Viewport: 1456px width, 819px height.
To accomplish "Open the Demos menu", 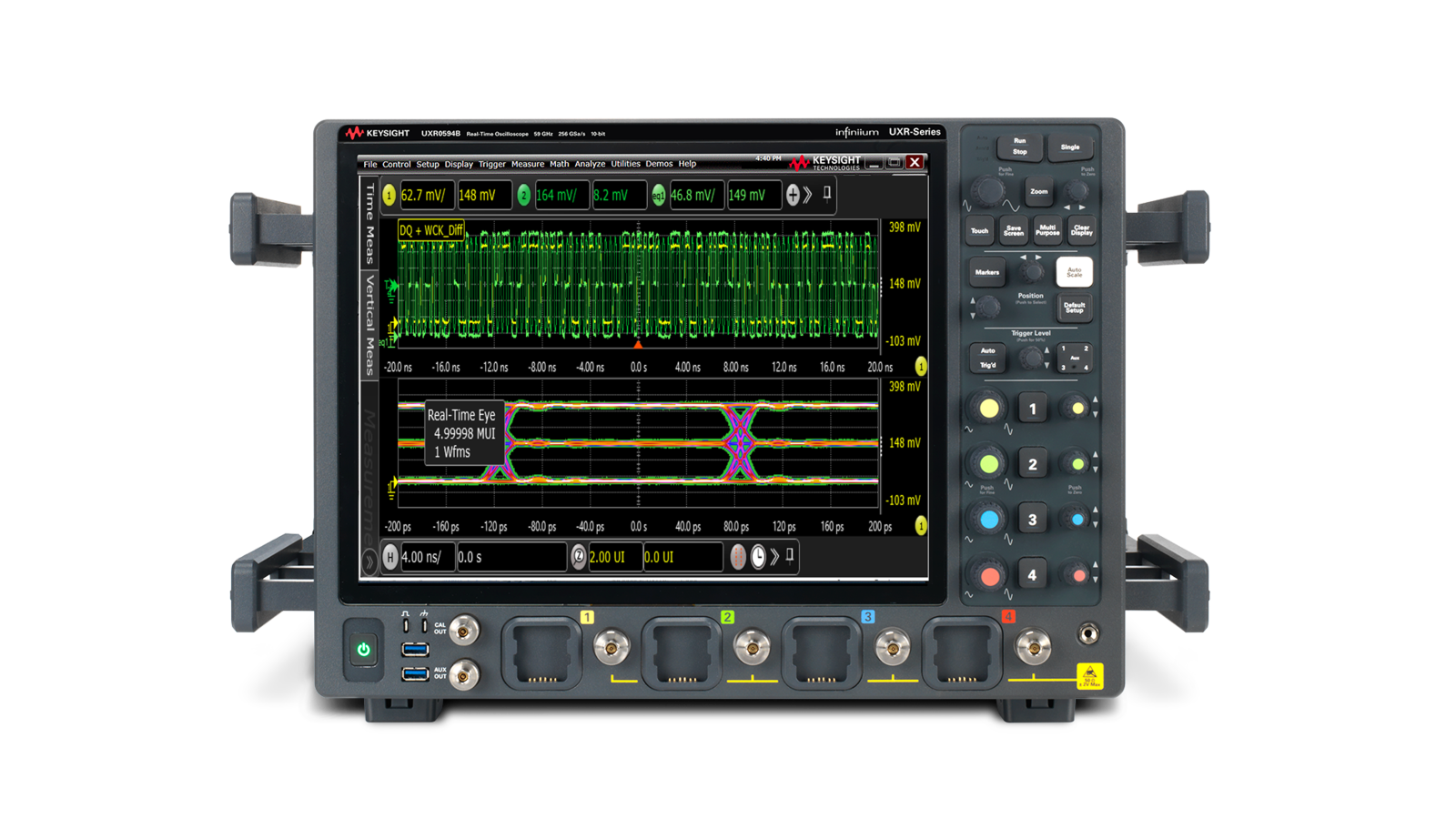I will pyautogui.click(x=659, y=165).
